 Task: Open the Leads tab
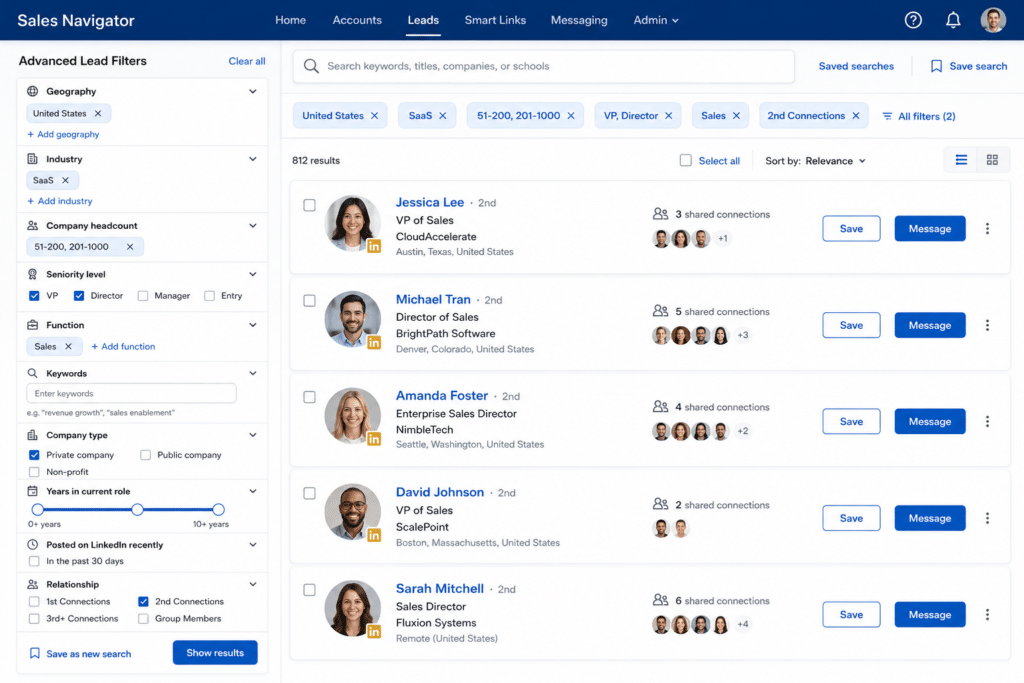coord(423,20)
